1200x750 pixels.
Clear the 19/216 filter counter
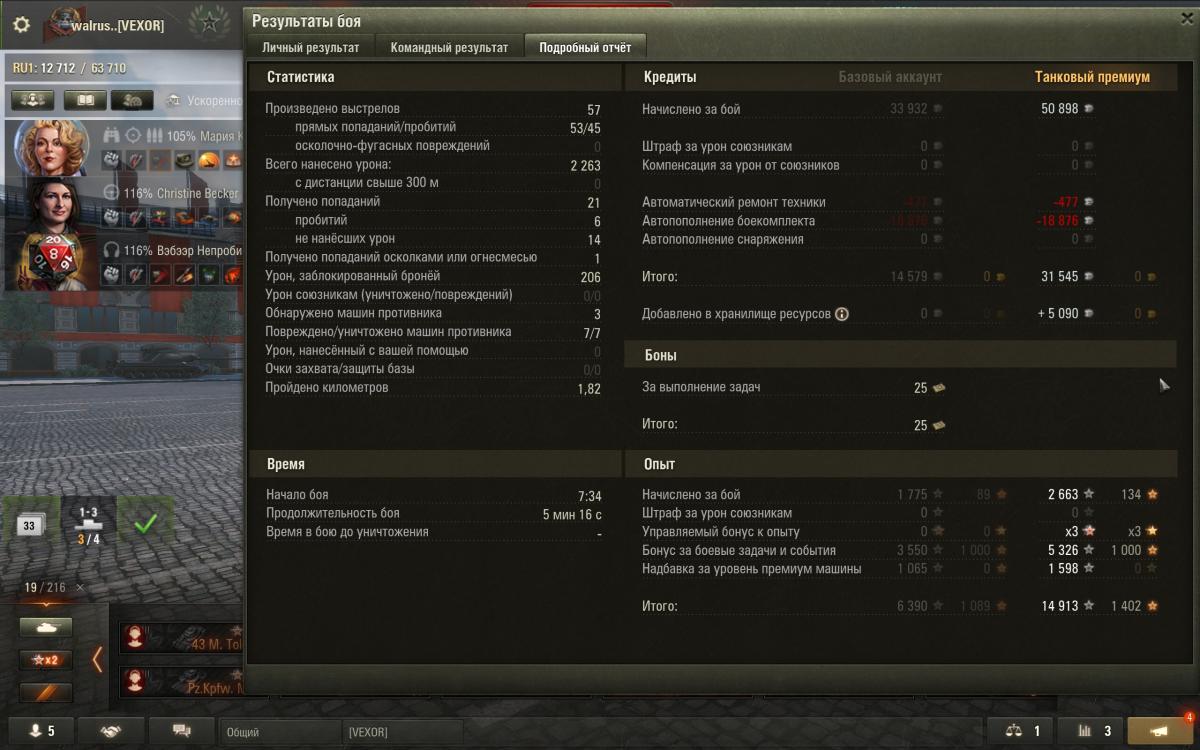80,588
